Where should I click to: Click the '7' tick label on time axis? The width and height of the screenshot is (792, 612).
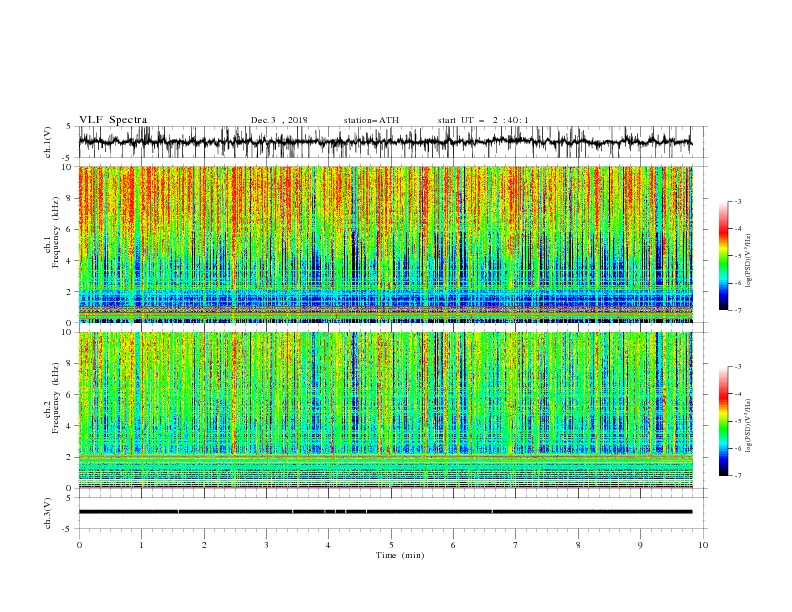(516, 545)
